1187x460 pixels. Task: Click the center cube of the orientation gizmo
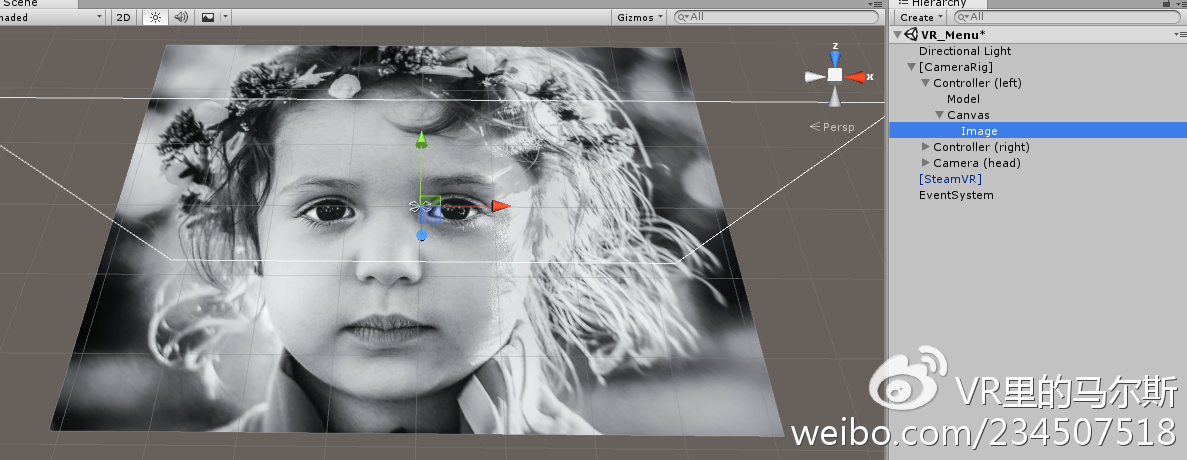834,75
